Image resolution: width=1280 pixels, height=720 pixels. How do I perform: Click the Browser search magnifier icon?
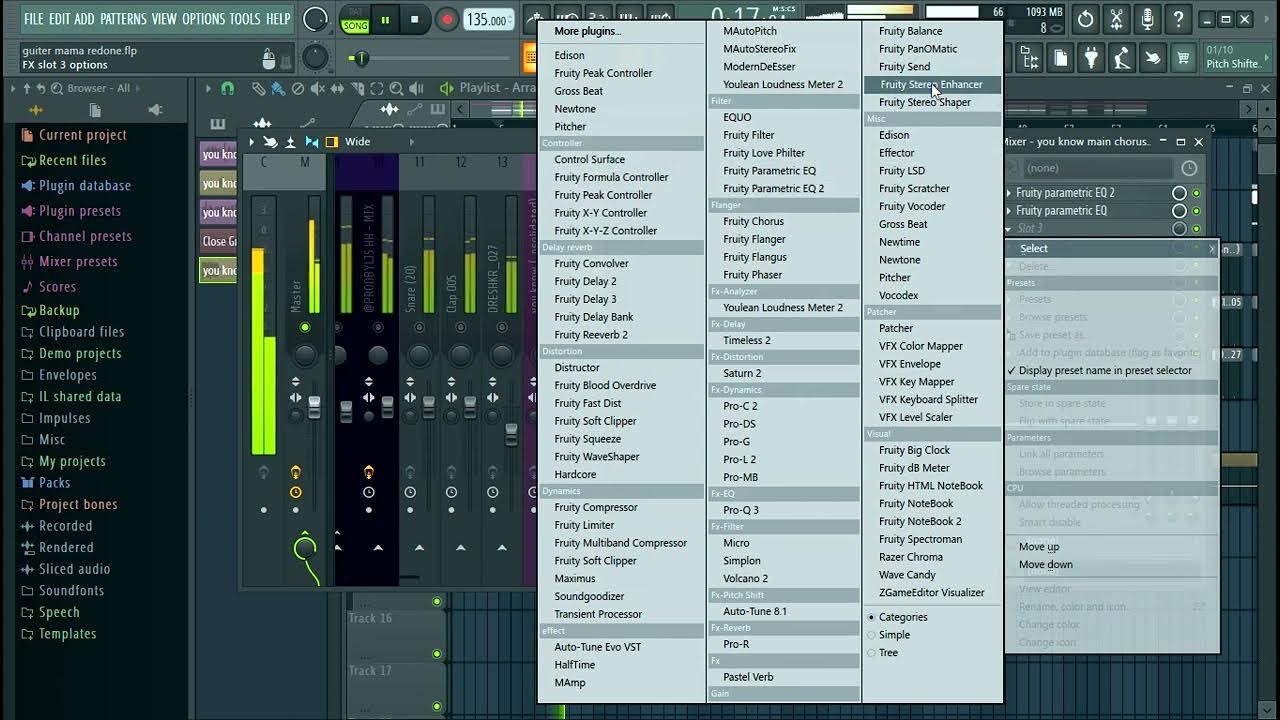click(56, 88)
